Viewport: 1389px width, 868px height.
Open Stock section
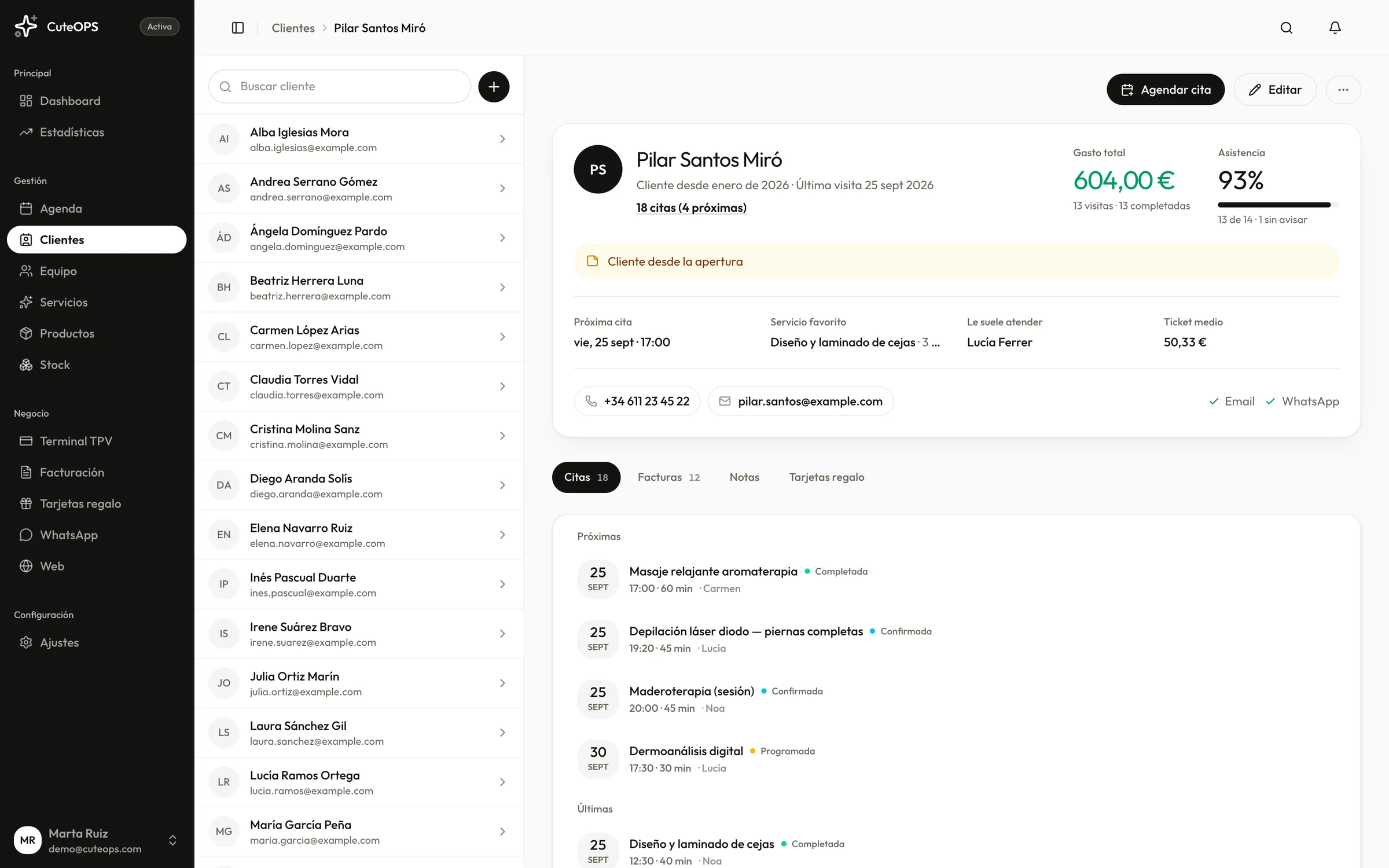(97, 365)
